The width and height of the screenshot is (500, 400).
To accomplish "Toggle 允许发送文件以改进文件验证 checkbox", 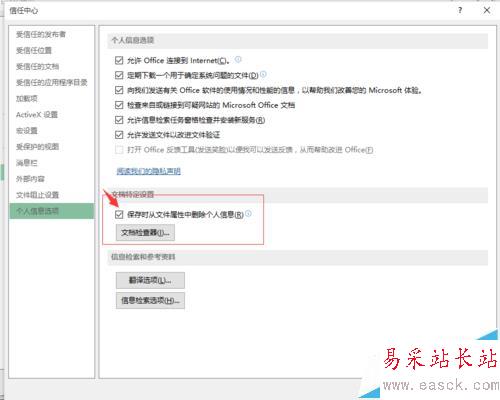I will pos(119,135).
